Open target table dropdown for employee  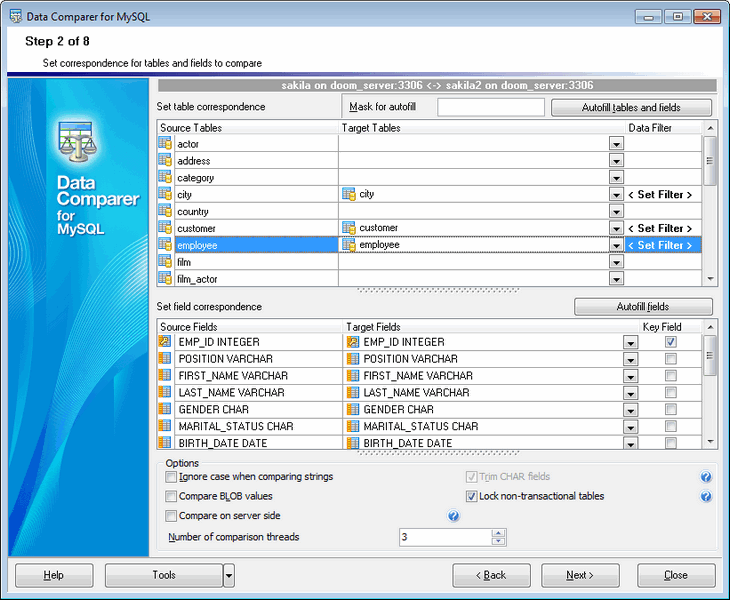[x=616, y=245]
